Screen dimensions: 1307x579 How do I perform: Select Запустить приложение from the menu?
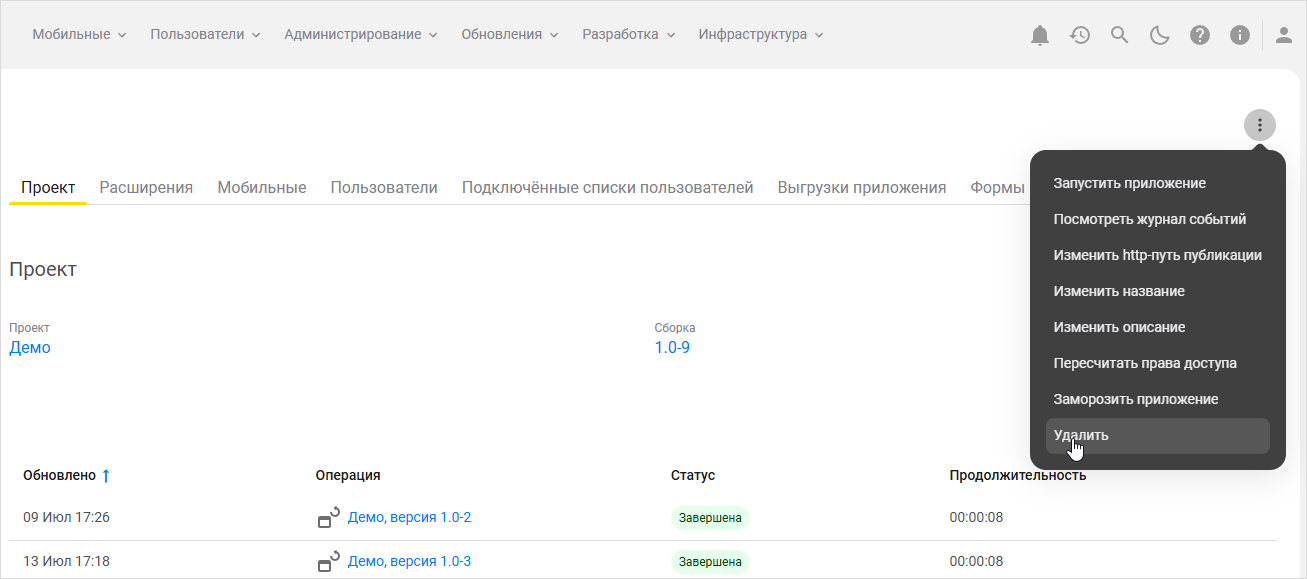coord(1158,184)
